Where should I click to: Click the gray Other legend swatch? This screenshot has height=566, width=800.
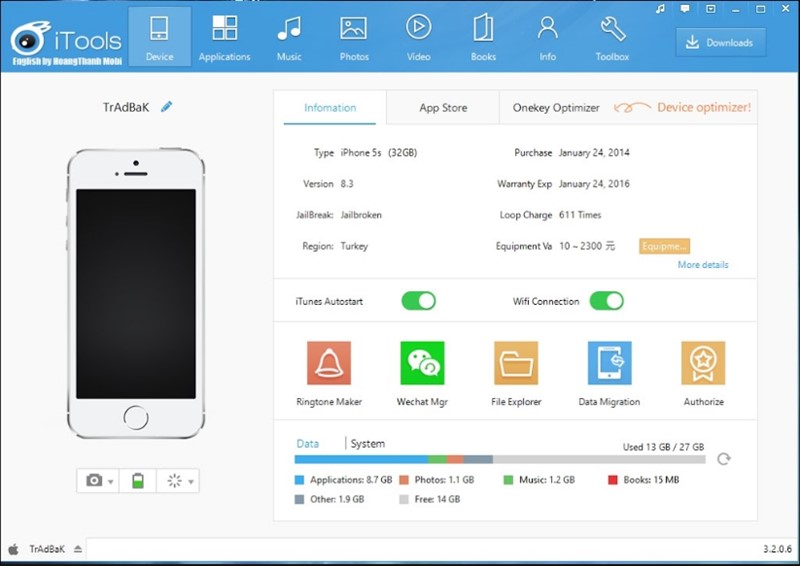[299, 499]
